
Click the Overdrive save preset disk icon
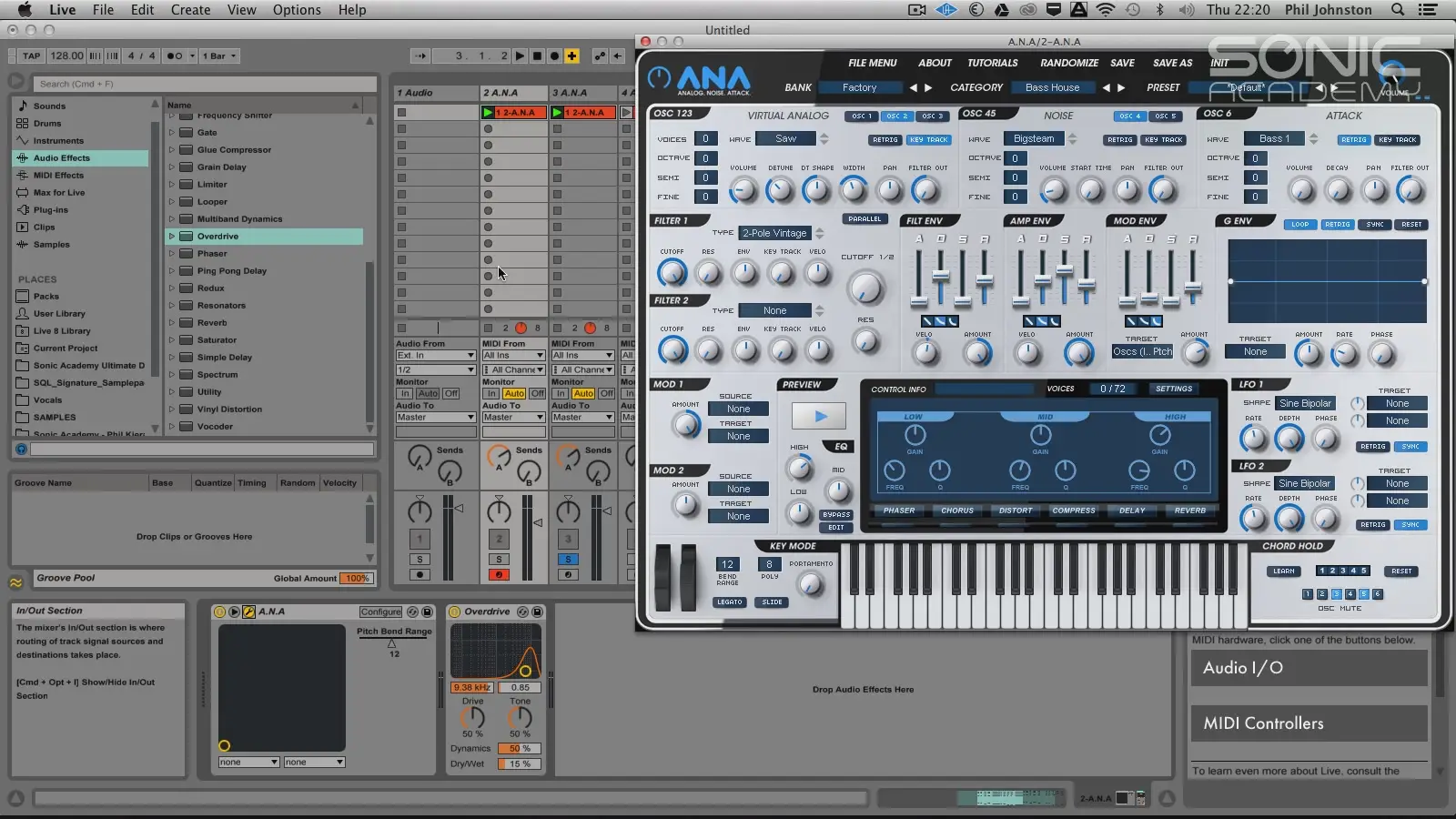tap(537, 612)
